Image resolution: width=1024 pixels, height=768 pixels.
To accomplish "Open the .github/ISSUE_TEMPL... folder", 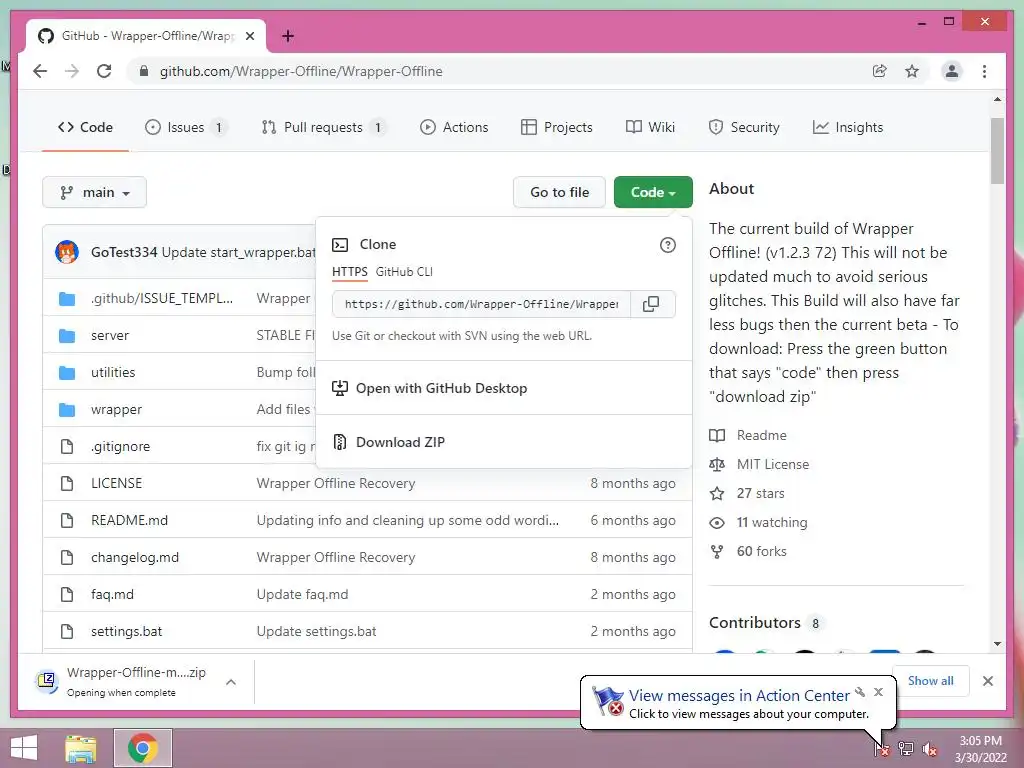I will tap(161, 298).
